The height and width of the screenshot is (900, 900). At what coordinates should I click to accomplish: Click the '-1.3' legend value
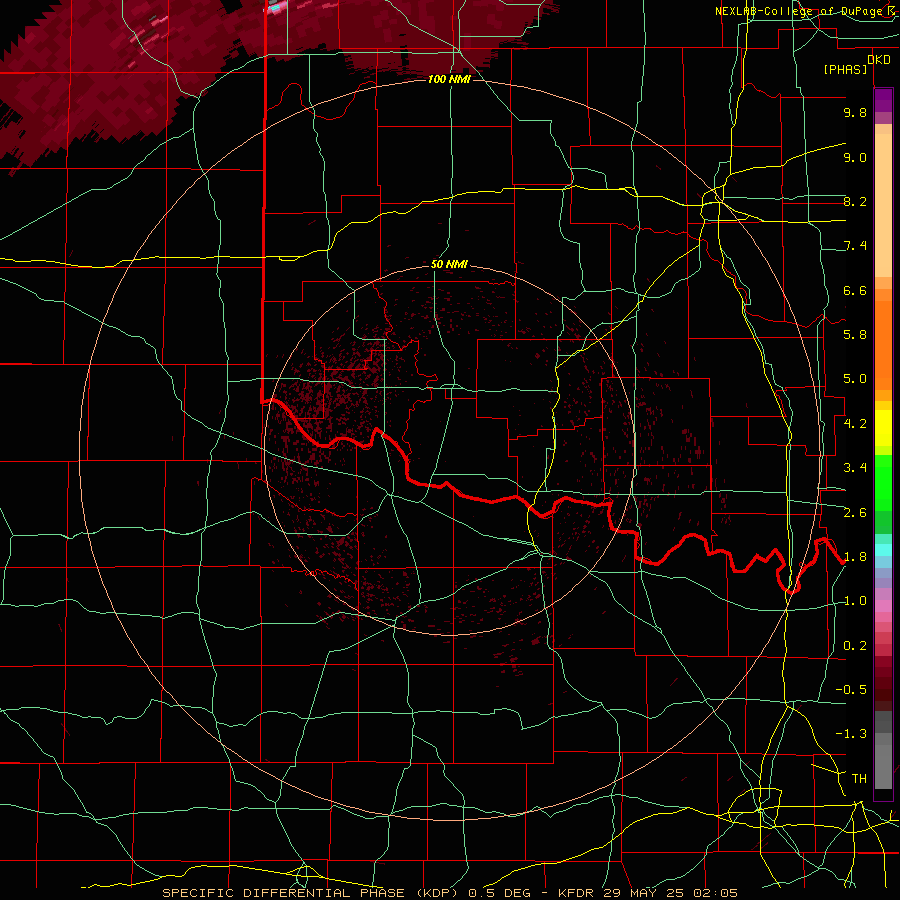[851, 734]
